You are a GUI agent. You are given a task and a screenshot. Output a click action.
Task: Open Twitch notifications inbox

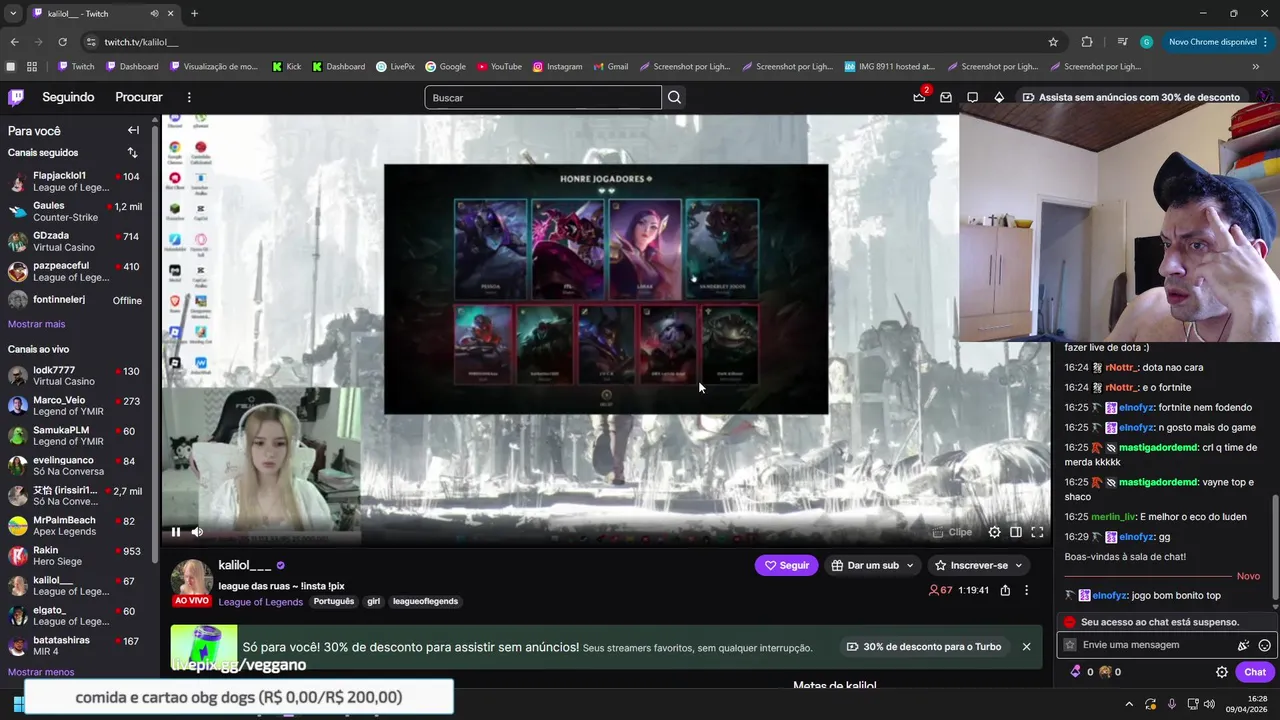946,97
